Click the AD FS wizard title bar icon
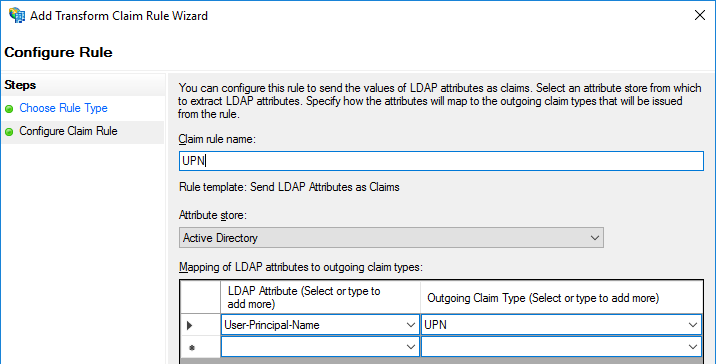This screenshot has width=716, height=364. (x=16, y=16)
